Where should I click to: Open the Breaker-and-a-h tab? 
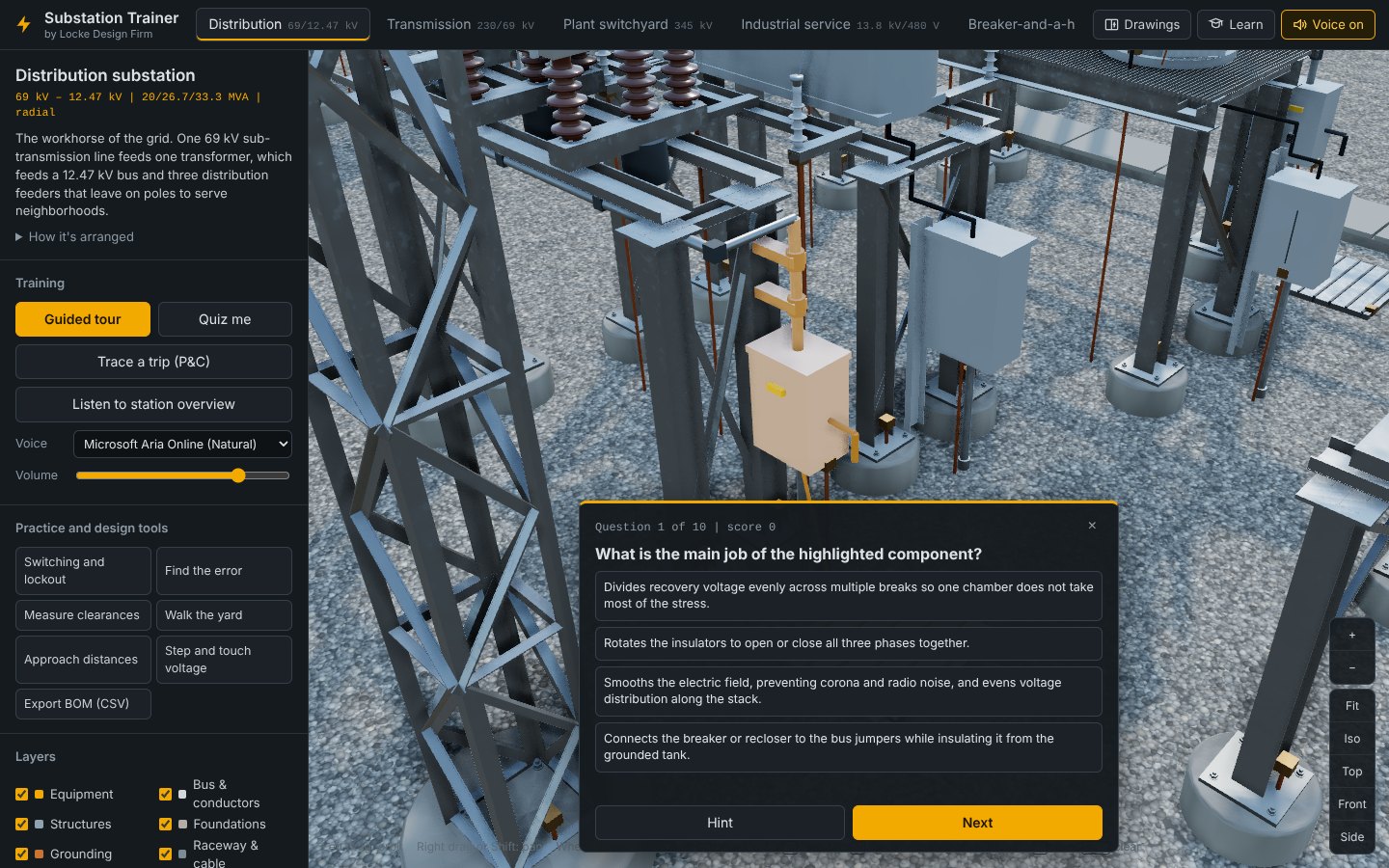(x=1021, y=24)
